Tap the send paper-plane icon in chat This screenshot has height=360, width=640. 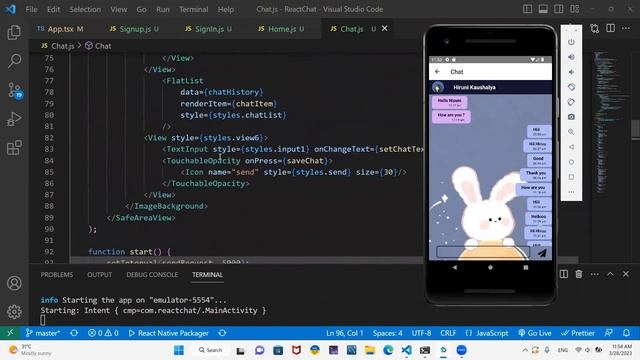(x=542, y=253)
